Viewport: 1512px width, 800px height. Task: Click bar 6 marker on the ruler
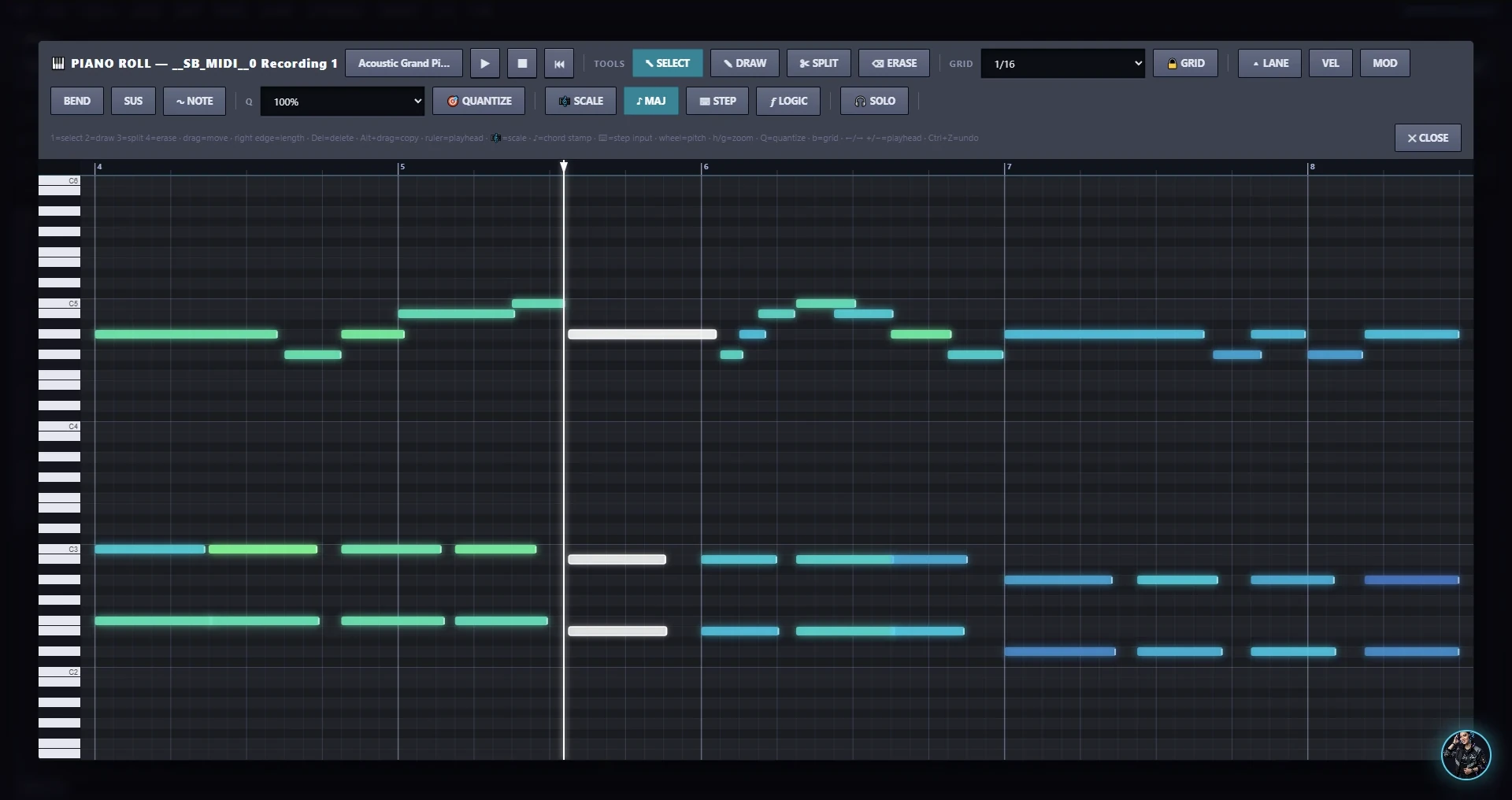pyautogui.click(x=706, y=167)
